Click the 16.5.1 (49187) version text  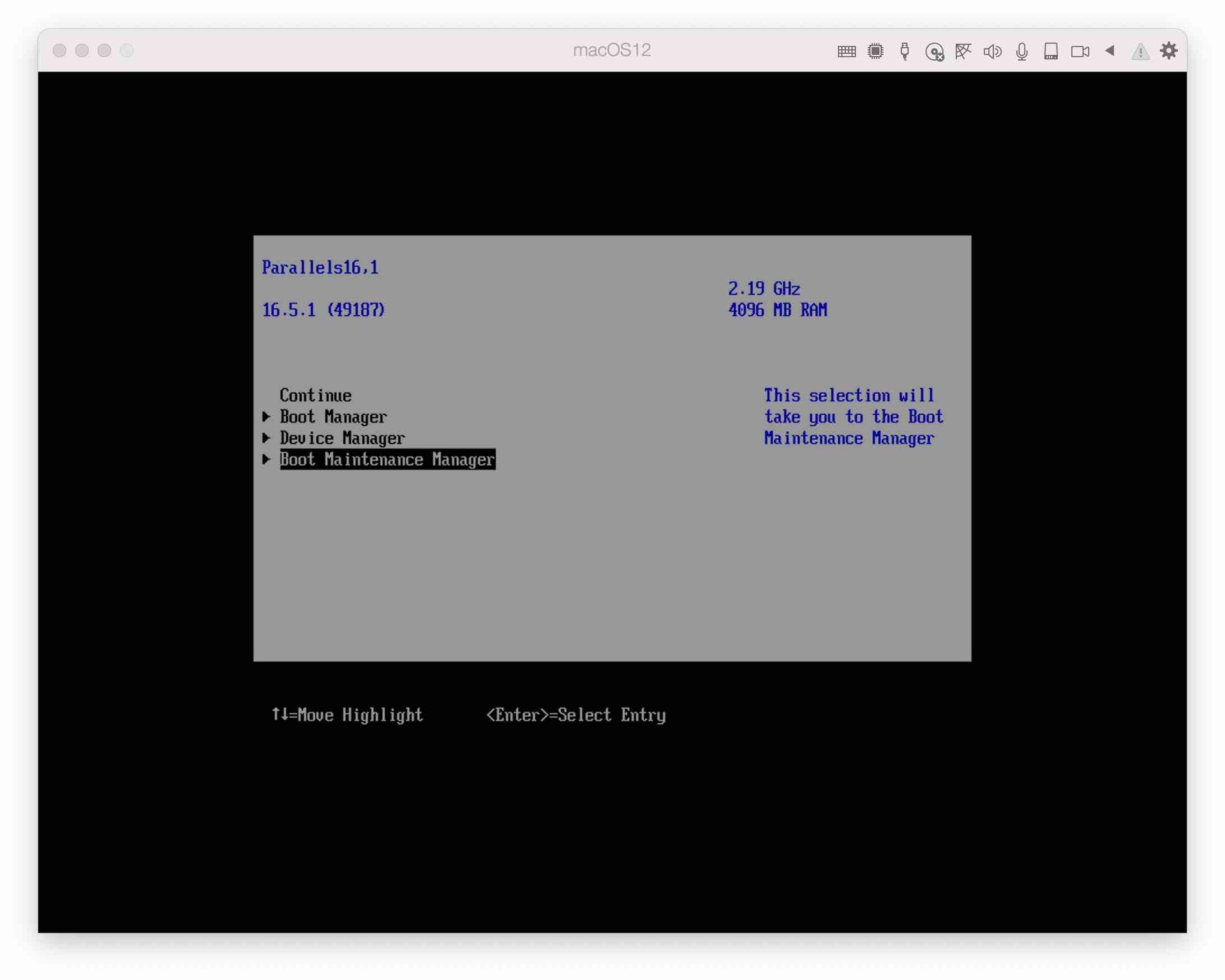(x=323, y=310)
